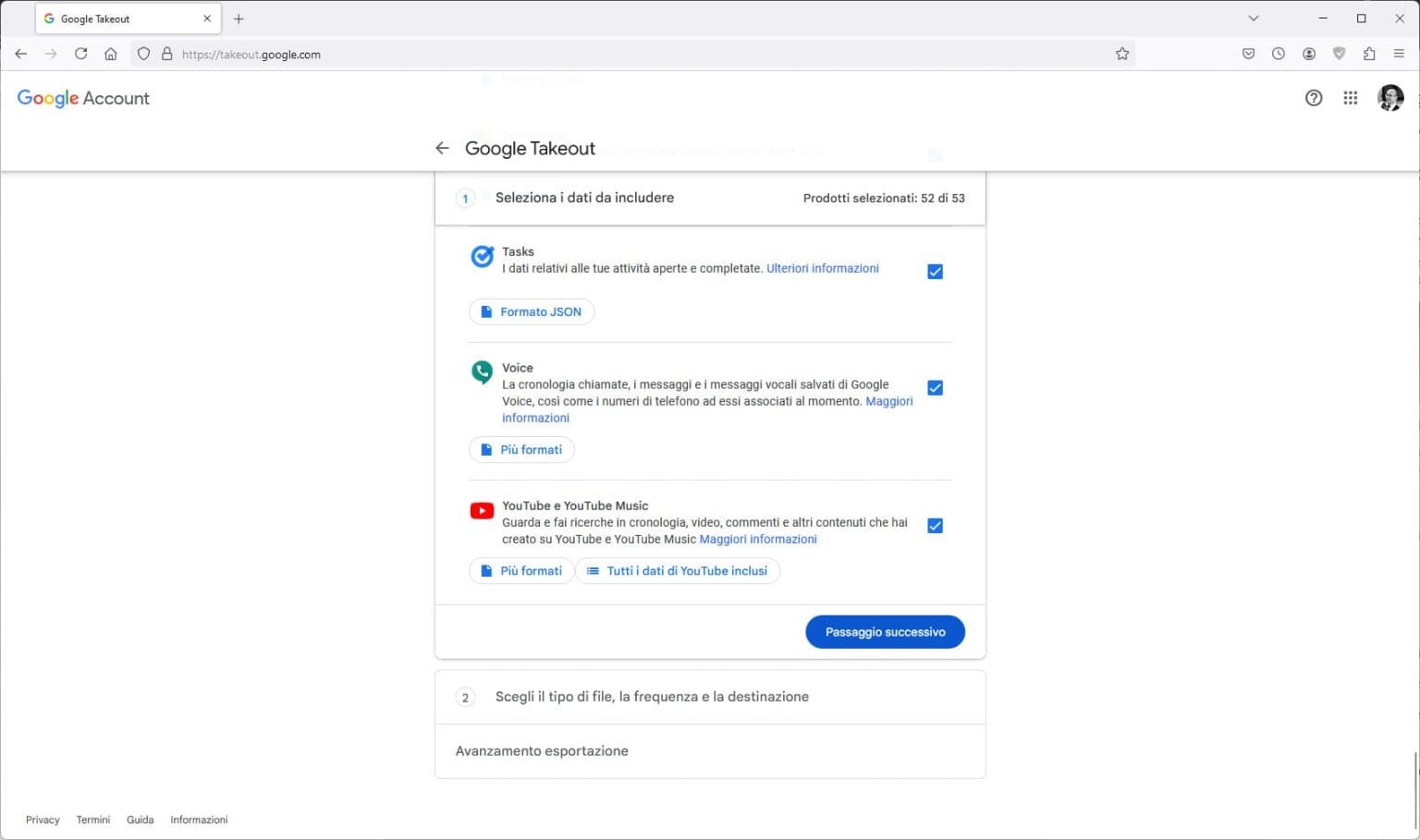
Task: Open the extensions puzzle icon
Action: 1369,54
